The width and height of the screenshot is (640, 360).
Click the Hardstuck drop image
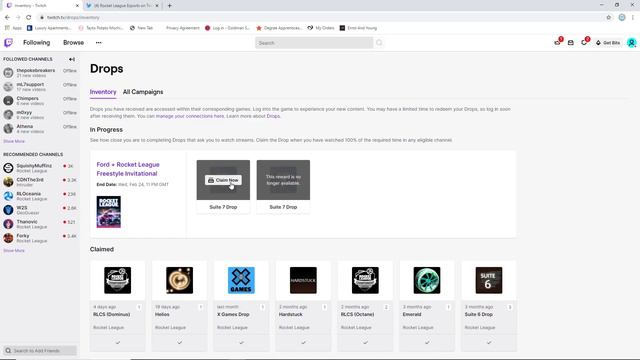coord(303,280)
